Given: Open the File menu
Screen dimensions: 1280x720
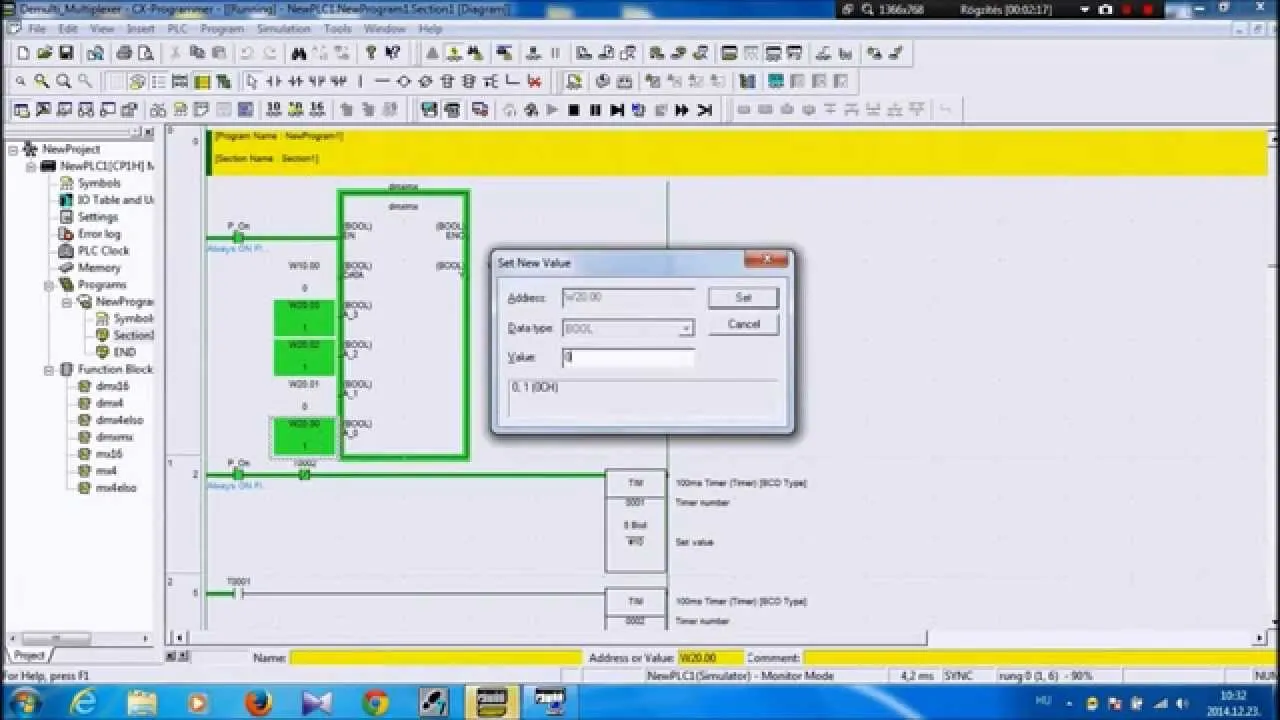Looking at the screenshot, I should pyautogui.click(x=37, y=29).
